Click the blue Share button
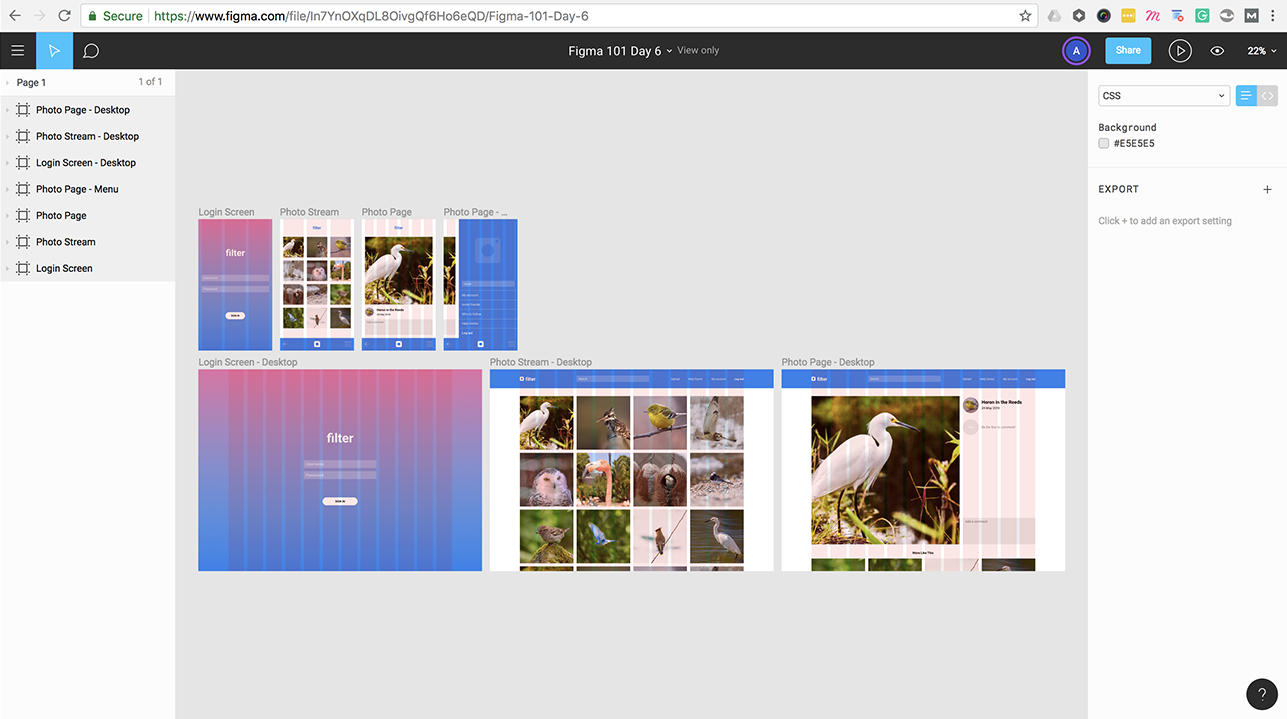Viewport: 1287px width, 719px height. point(1127,51)
